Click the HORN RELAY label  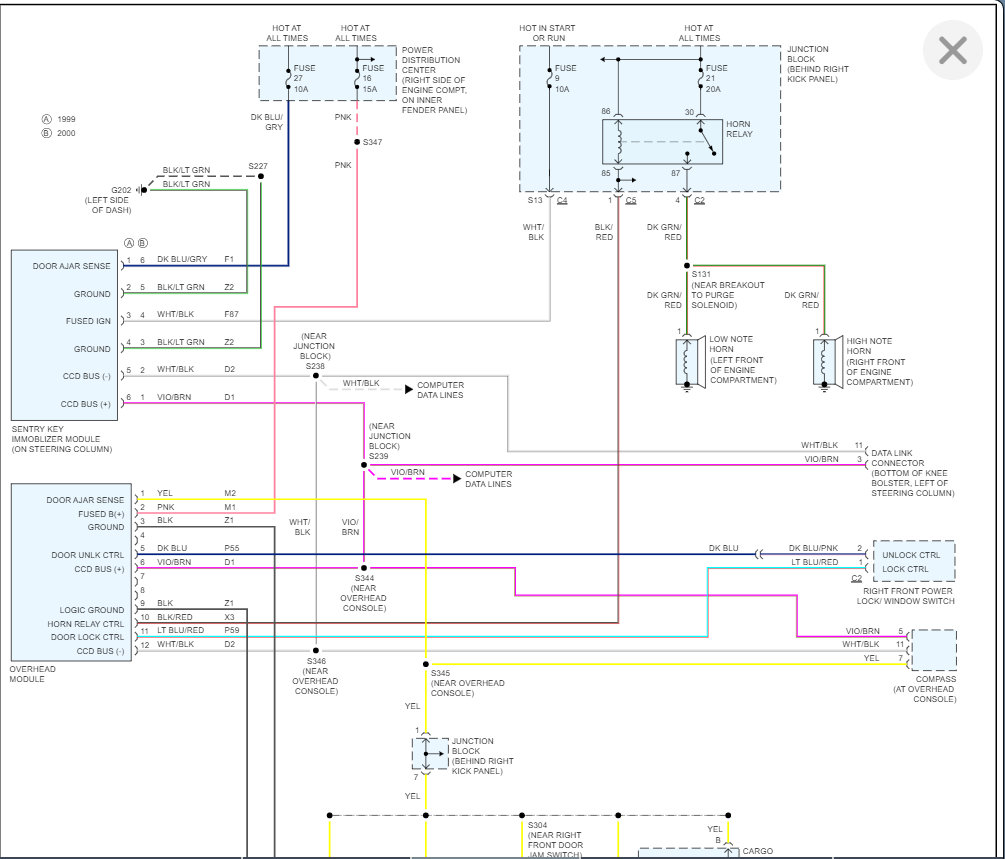click(739, 129)
